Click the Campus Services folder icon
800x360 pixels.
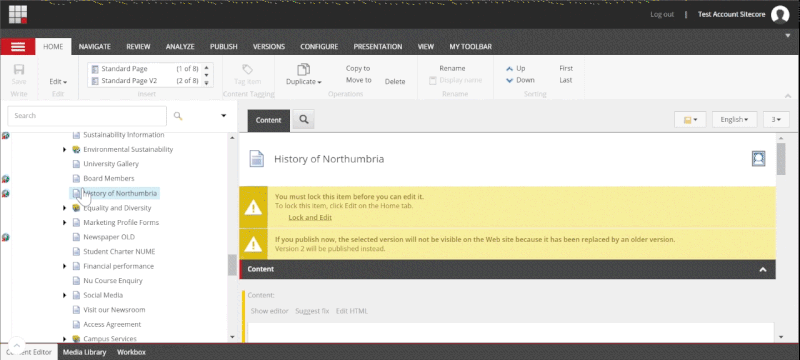(76, 339)
